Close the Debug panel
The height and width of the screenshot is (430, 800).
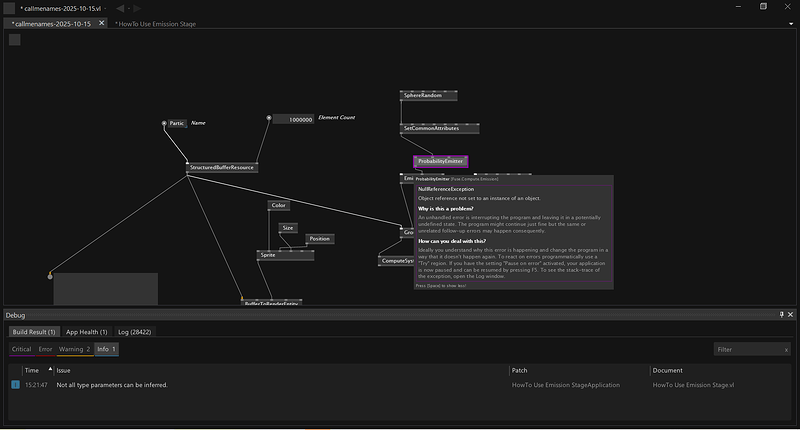(x=791, y=314)
